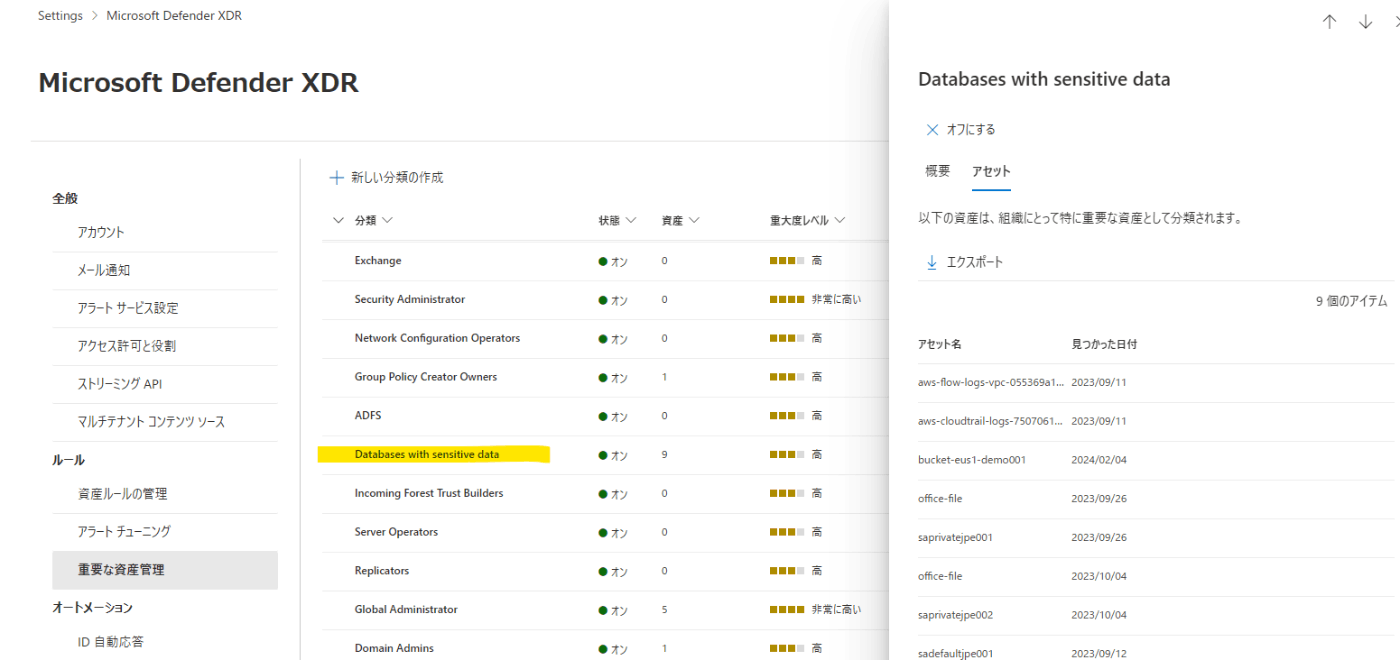Open Incoming Forest Trust Builders row
The height and width of the screenshot is (660, 1400).
click(x=429, y=494)
